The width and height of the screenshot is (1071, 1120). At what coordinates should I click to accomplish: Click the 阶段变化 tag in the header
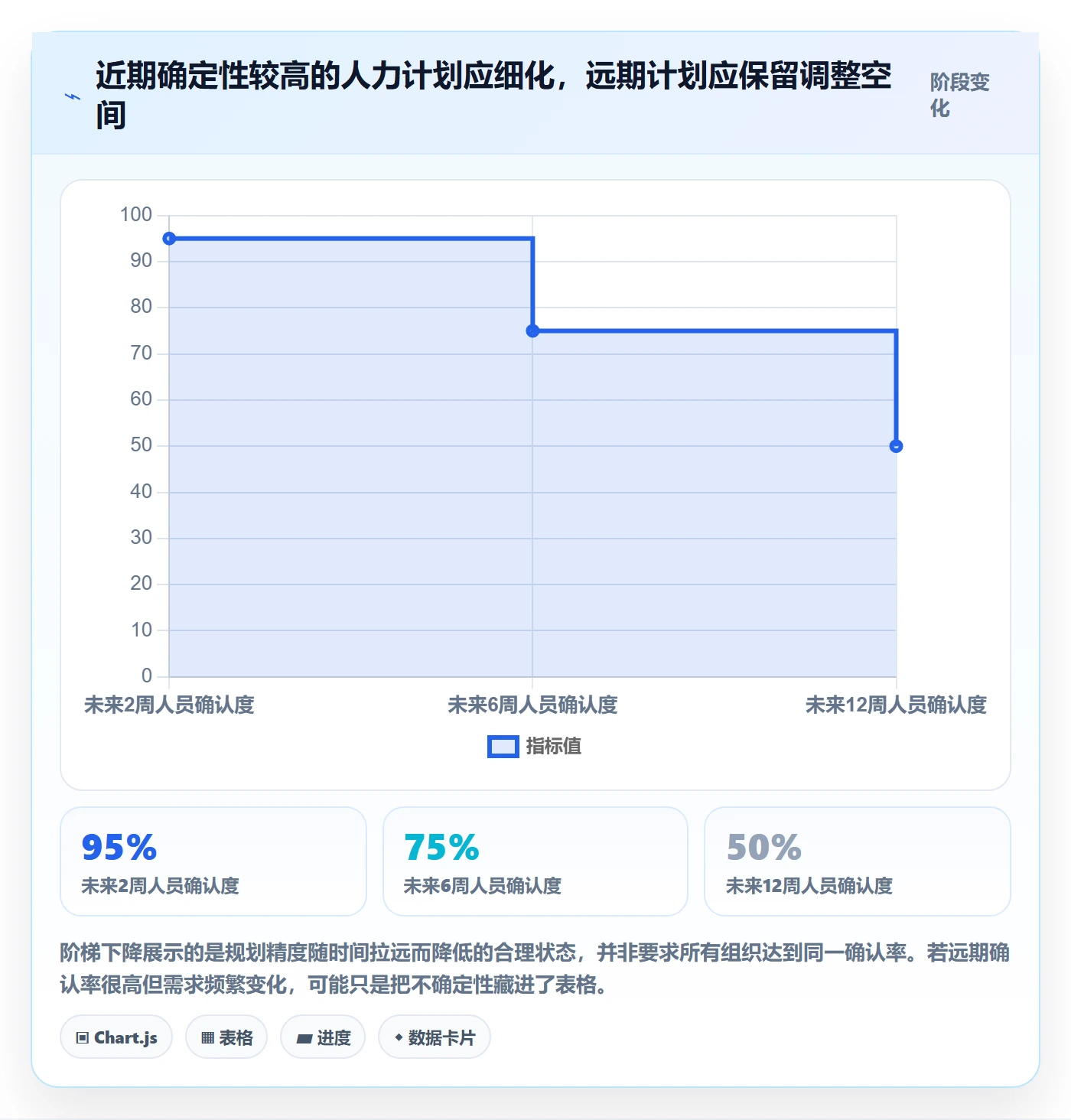[x=959, y=95]
